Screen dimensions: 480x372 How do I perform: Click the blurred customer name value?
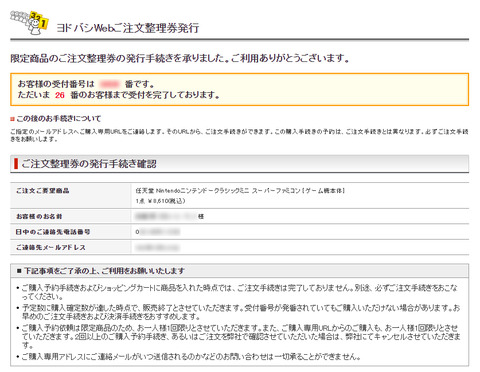[x=166, y=216]
